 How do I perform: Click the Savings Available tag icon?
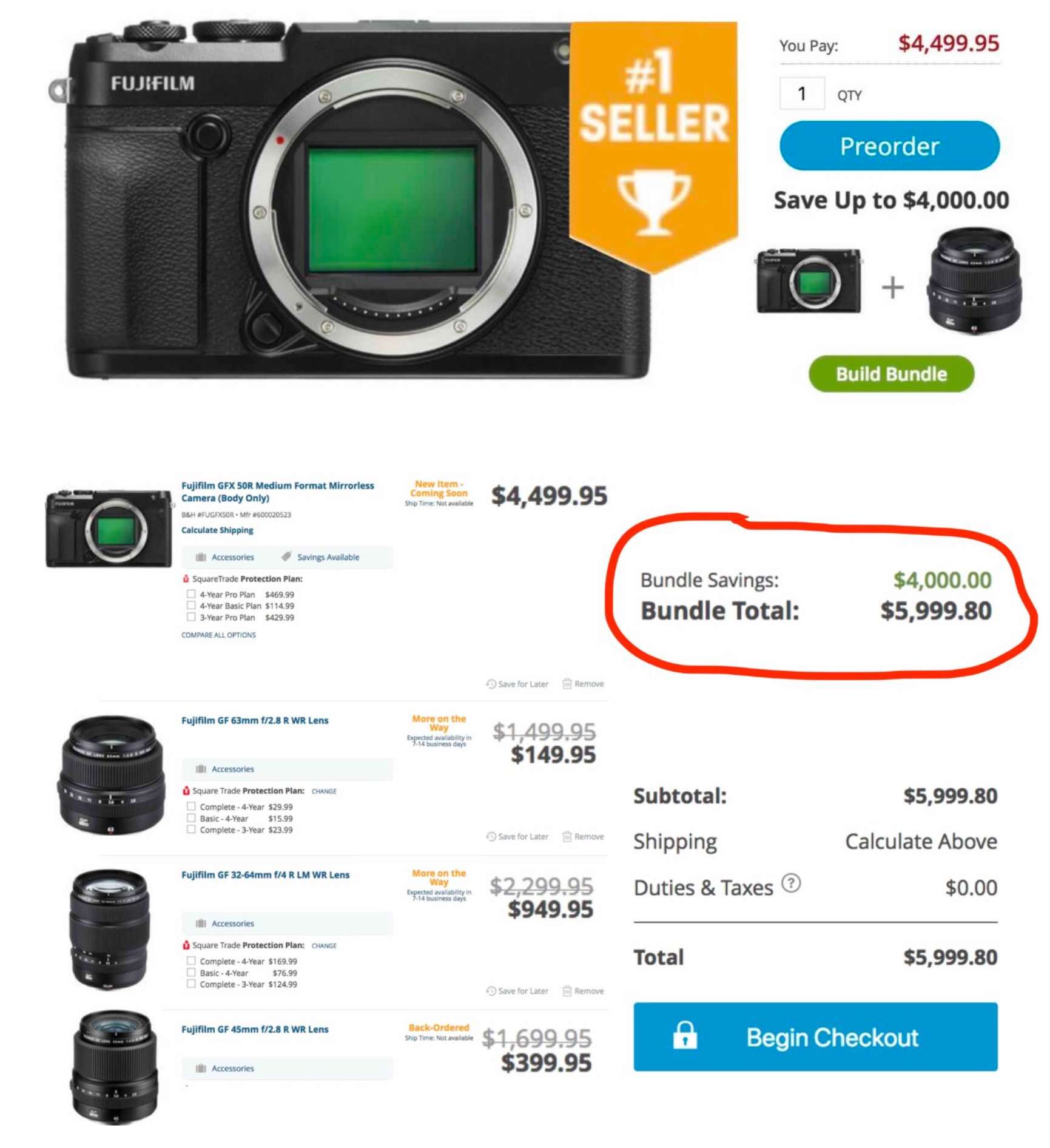(286, 556)
